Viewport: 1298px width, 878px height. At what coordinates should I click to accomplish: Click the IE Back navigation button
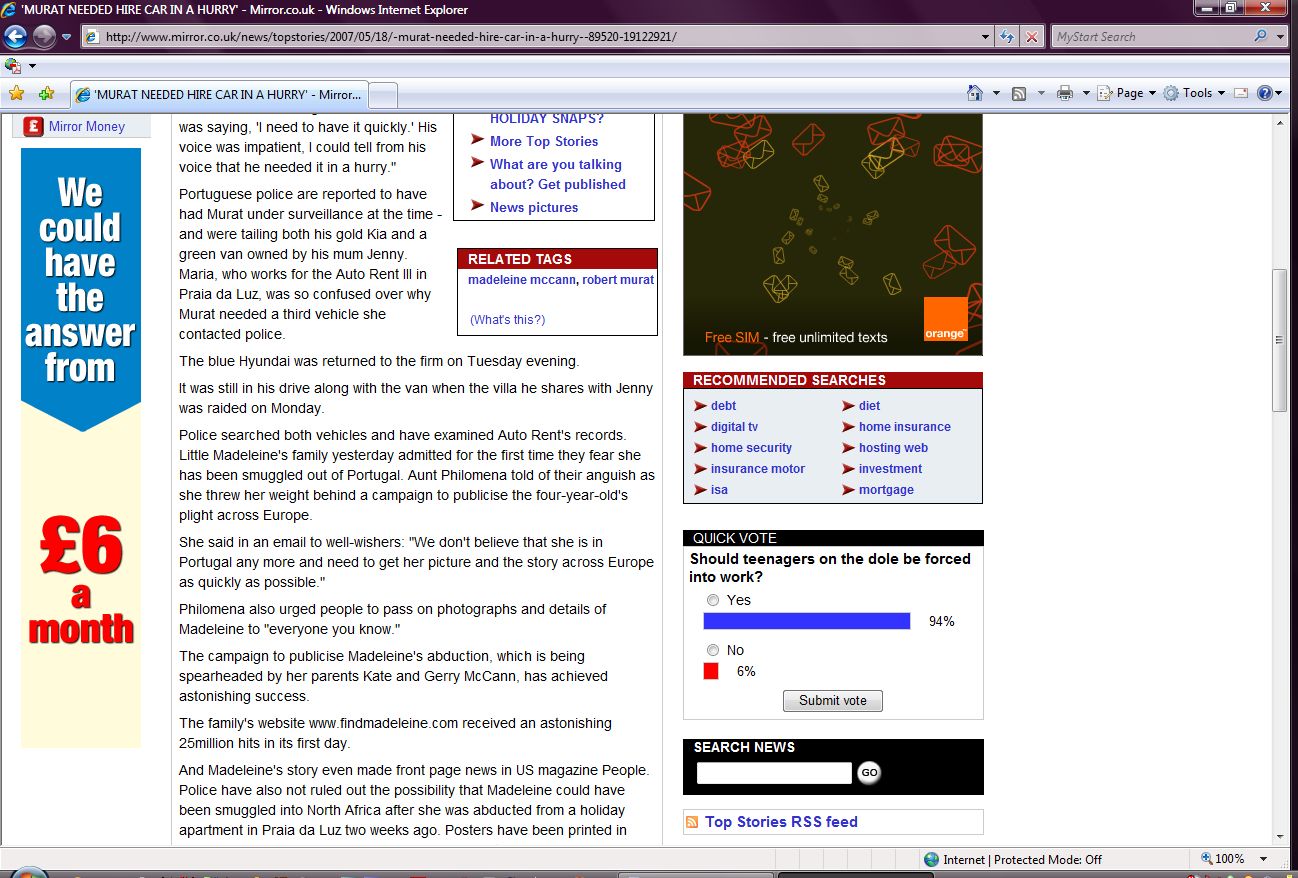point(15,37)
